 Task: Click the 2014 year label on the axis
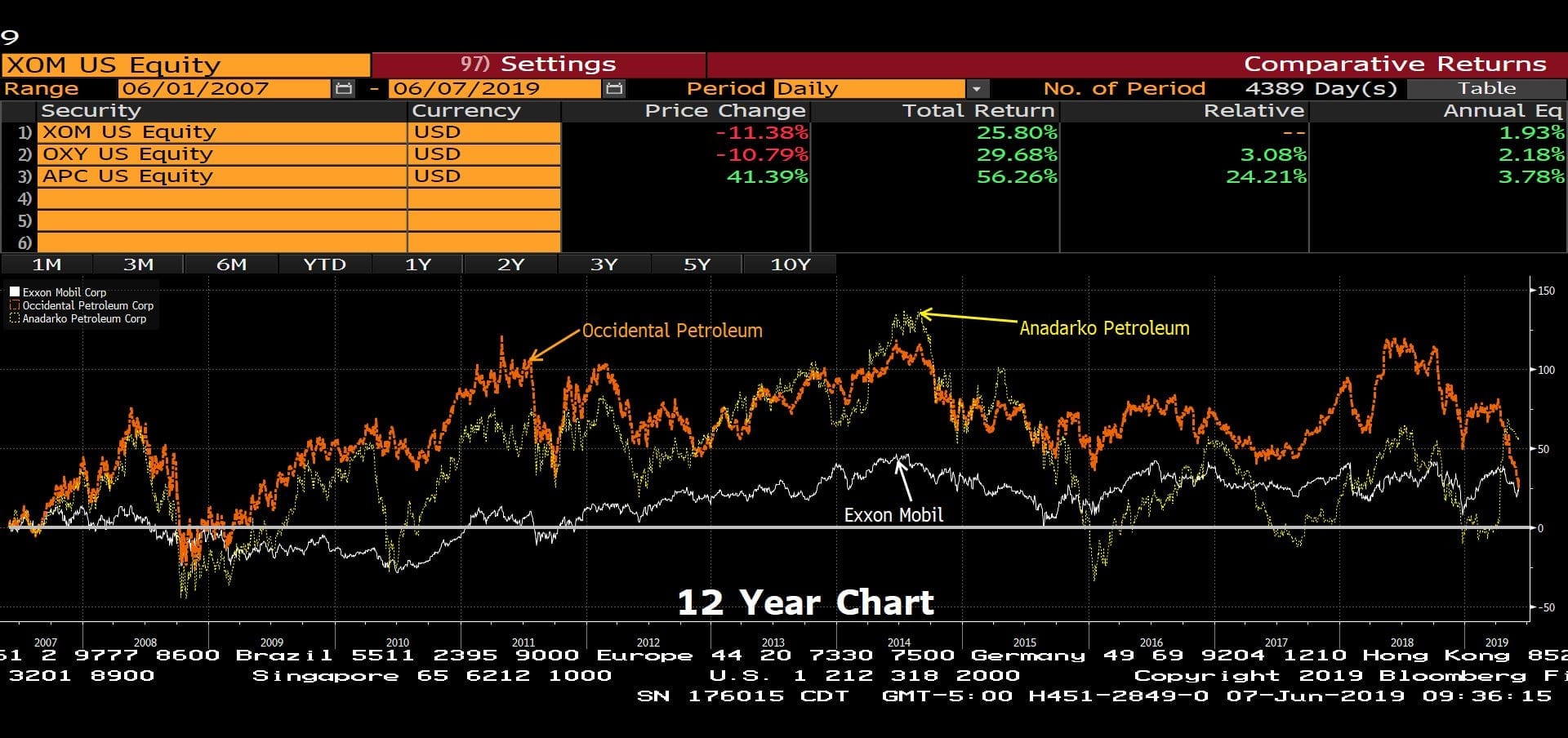point(898,642)
